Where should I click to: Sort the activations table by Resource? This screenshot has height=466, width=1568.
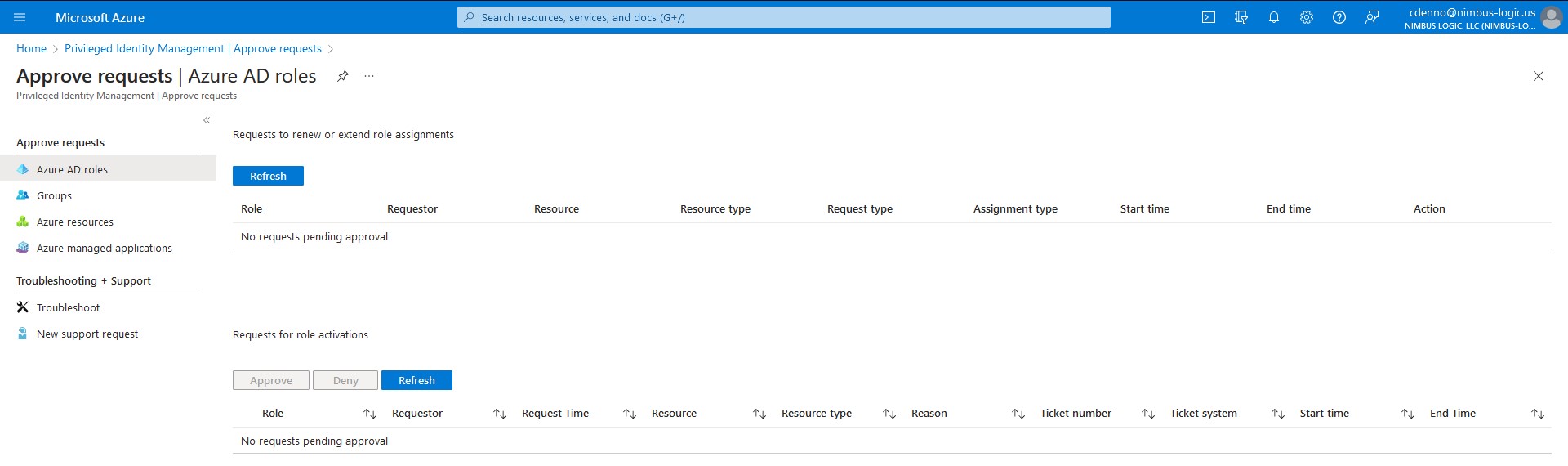tap(759, 414)
